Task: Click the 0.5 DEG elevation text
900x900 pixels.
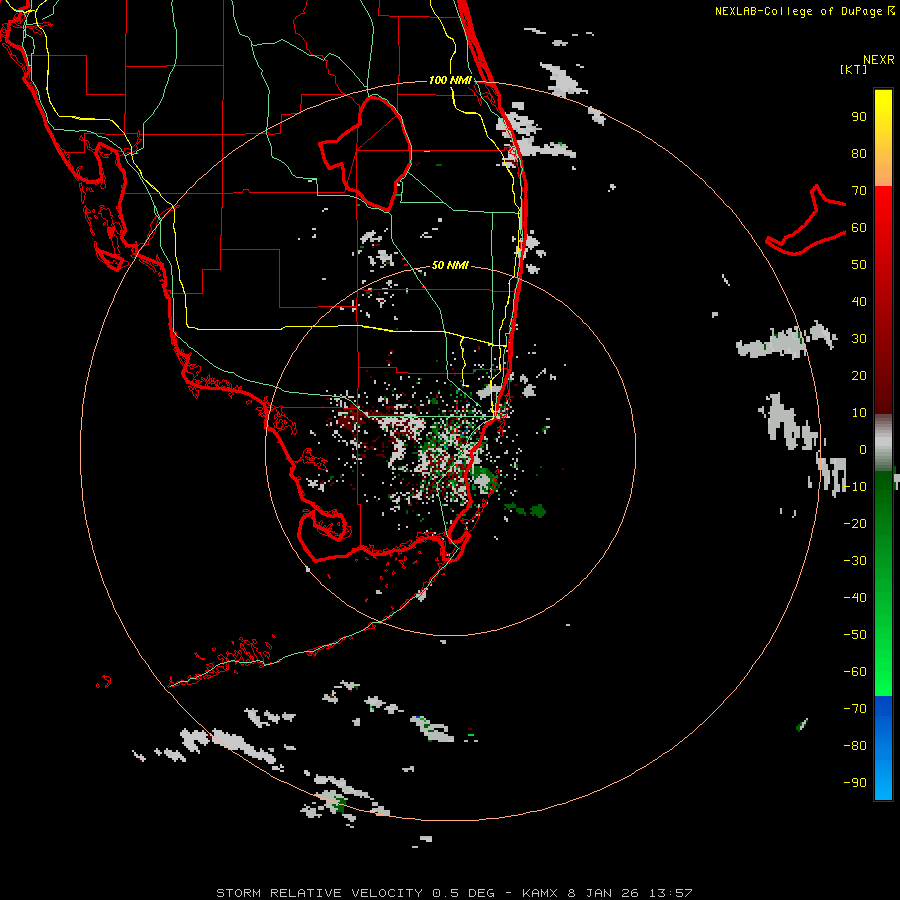Action: click(x=463, y=893)
